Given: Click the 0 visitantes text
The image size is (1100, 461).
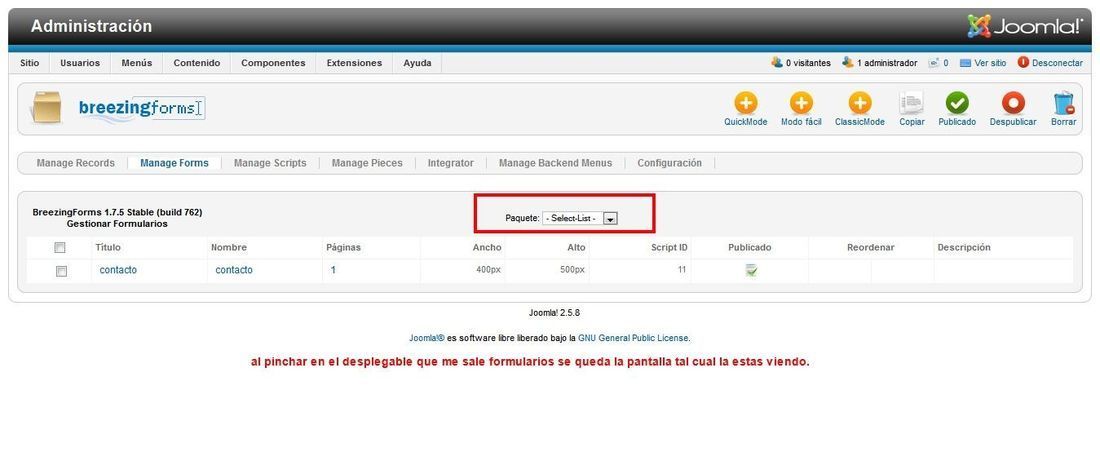Looking at the screenshot, I should point(808,63).
